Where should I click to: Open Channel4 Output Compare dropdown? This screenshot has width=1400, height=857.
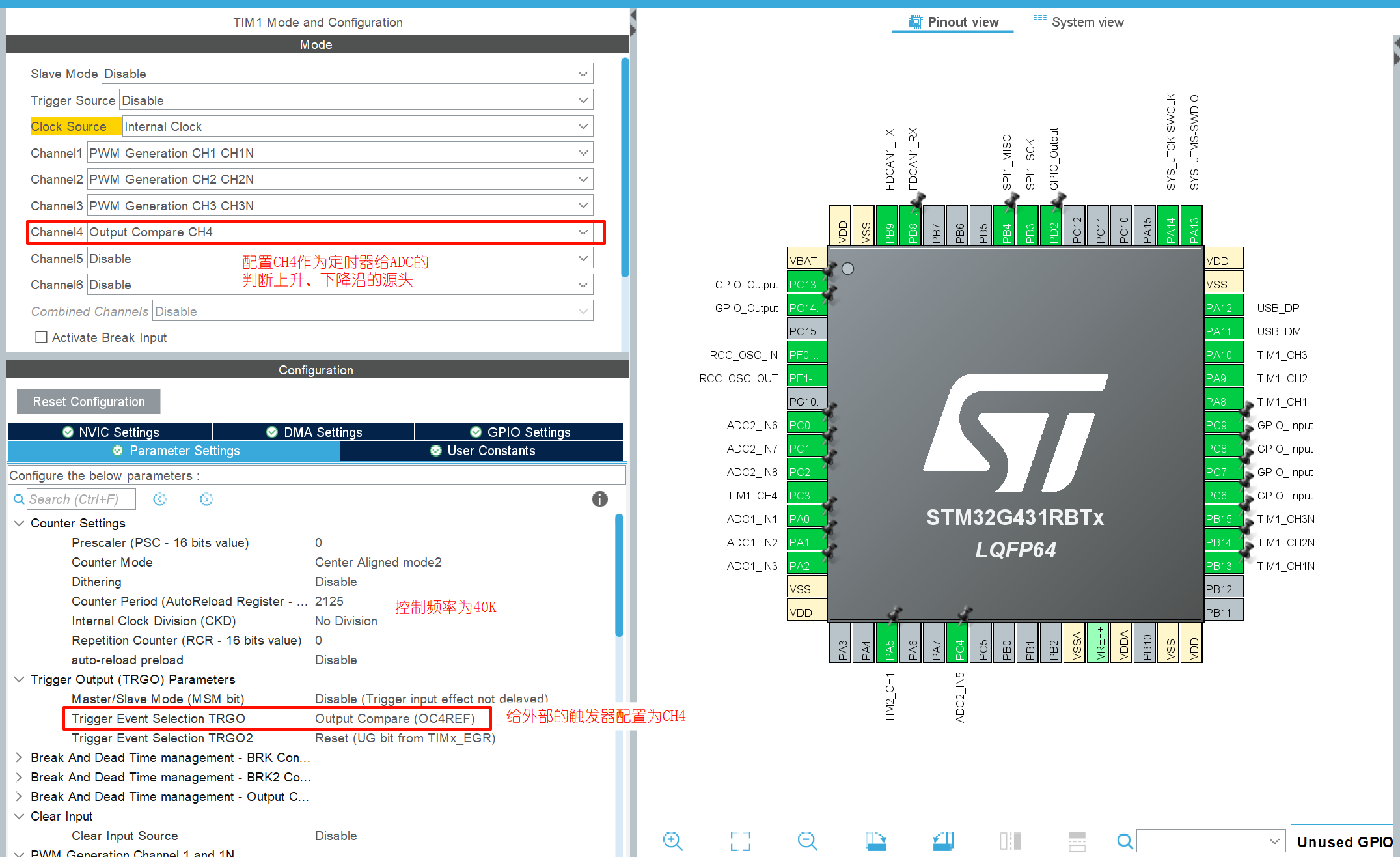pyautogui.click(x=583, y=232)
